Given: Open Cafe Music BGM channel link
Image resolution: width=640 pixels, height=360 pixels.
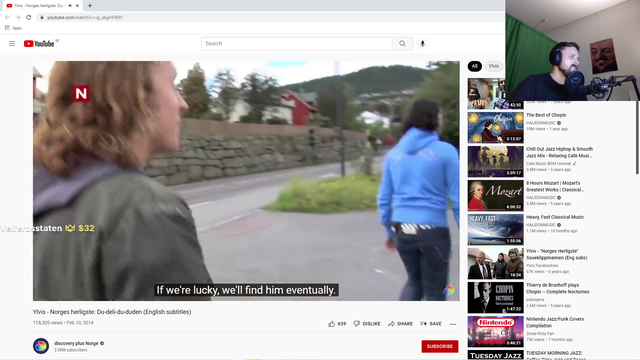Looking at the screenshot, I should pos(548,163).
